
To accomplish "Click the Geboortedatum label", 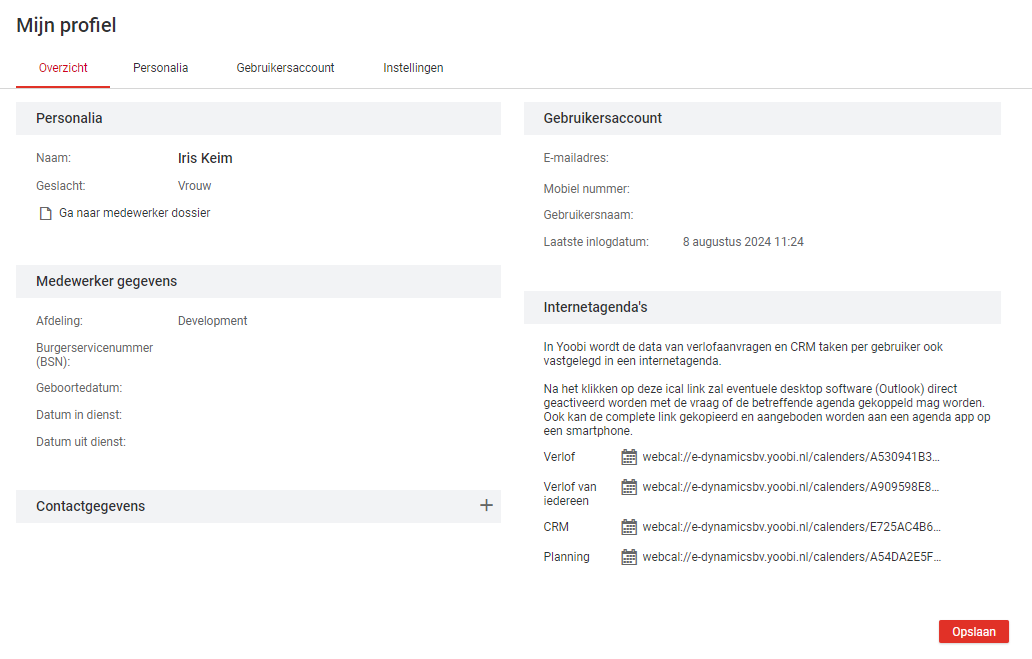I will coord(79,388).
